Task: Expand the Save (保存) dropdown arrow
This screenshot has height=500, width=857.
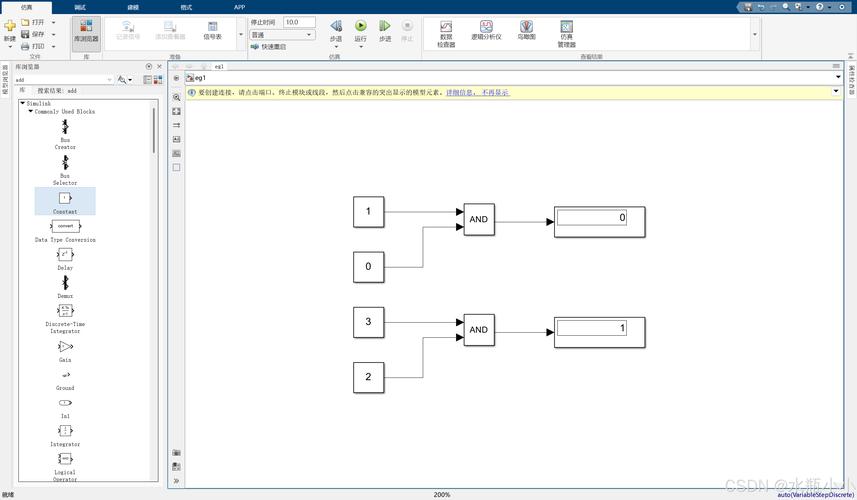Action: [x=52, y=34]
